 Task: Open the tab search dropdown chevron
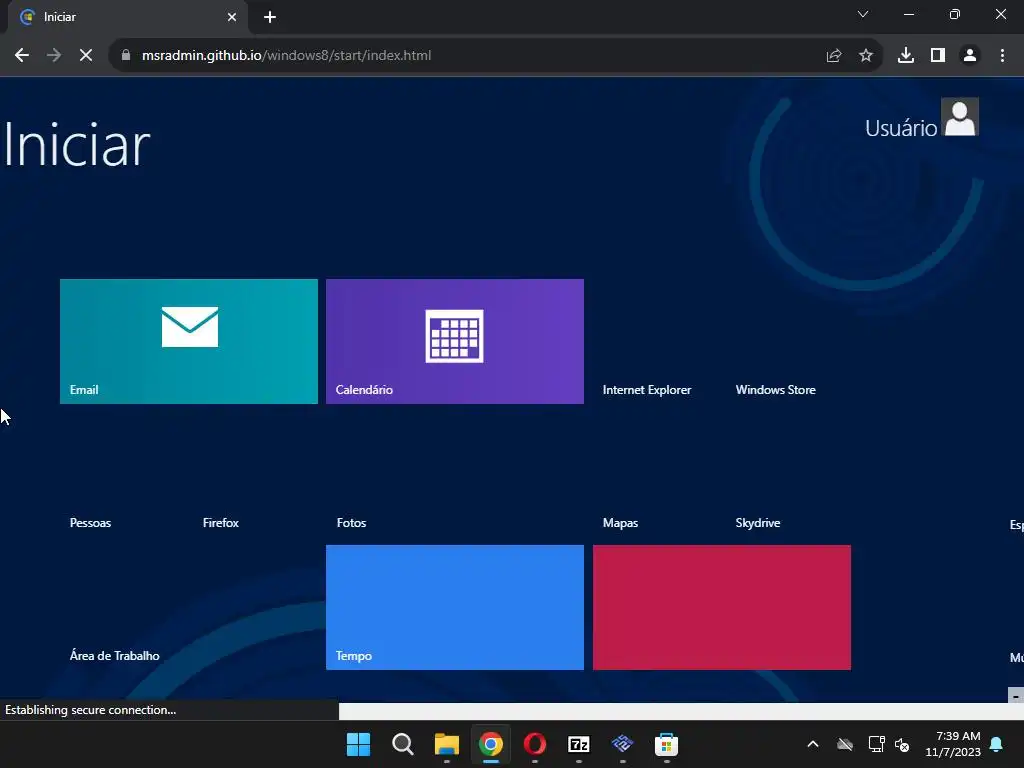(x=863, y=14)
